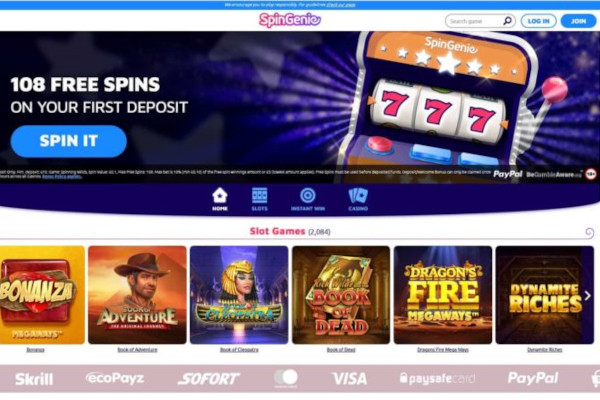This screenshot has width=600, height=400.
Task: Click the search magnifier icon
Action: click(507, 21)
